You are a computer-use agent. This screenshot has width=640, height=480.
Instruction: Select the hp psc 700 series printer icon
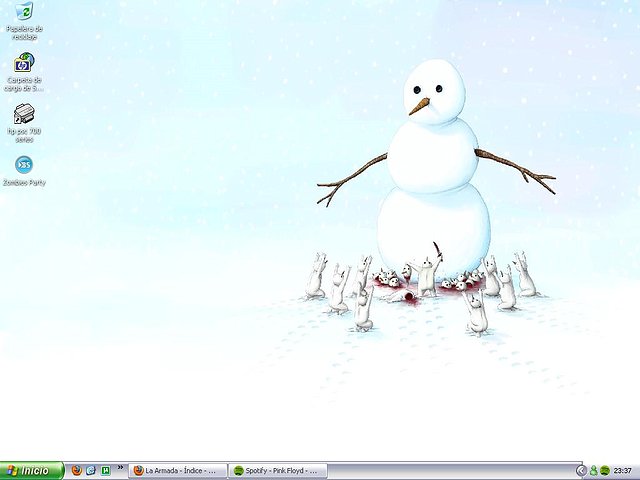(24, 123)
